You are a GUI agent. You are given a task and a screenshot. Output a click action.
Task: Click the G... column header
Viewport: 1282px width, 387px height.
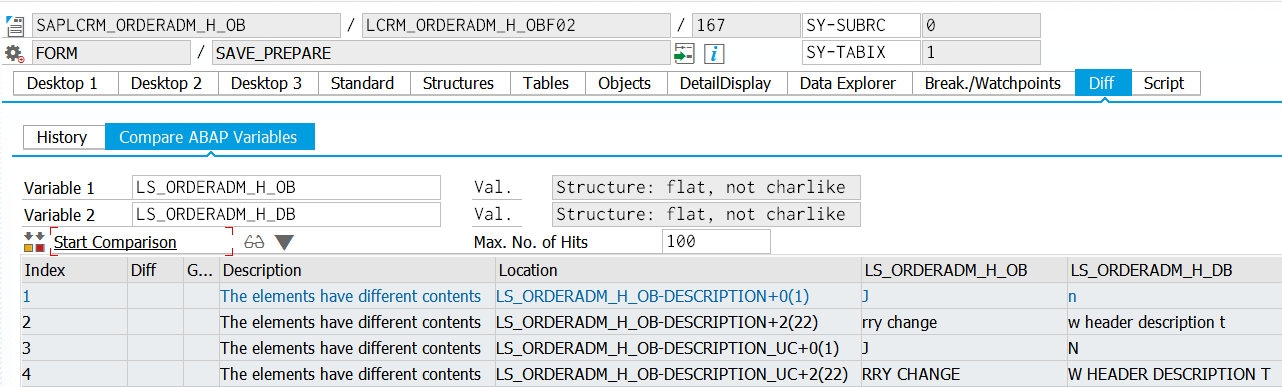click(x=201, y=270)
